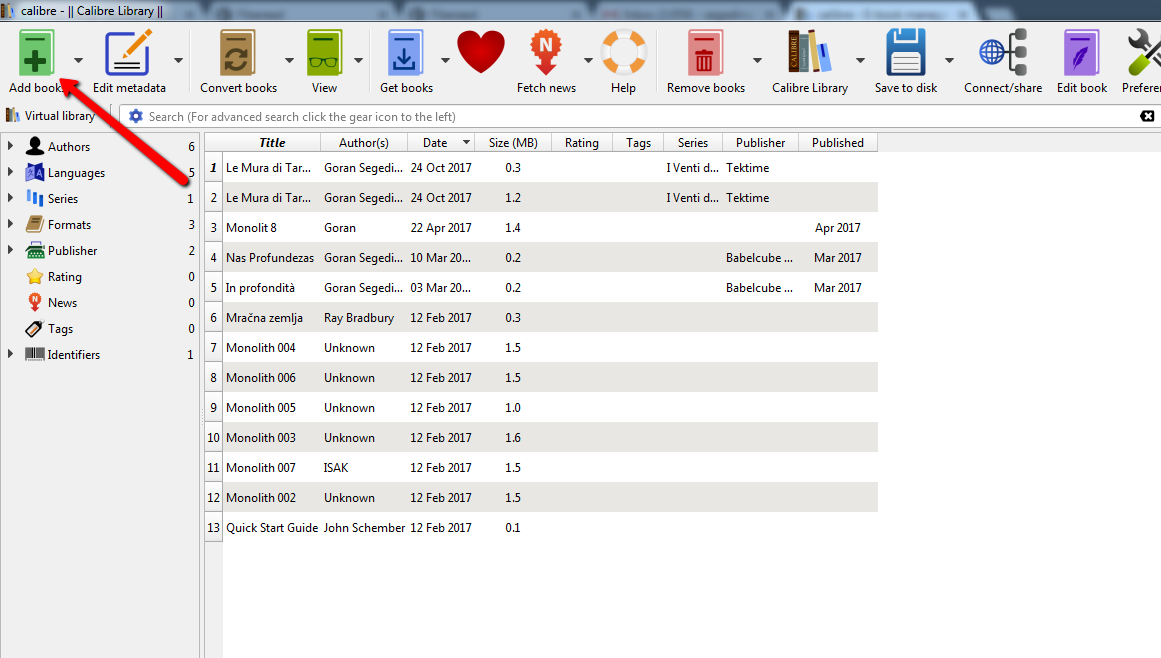The width and height of the screenshot is (1161, 658).
Task: Sort by Publisher column header
Action: pos(760,143)
